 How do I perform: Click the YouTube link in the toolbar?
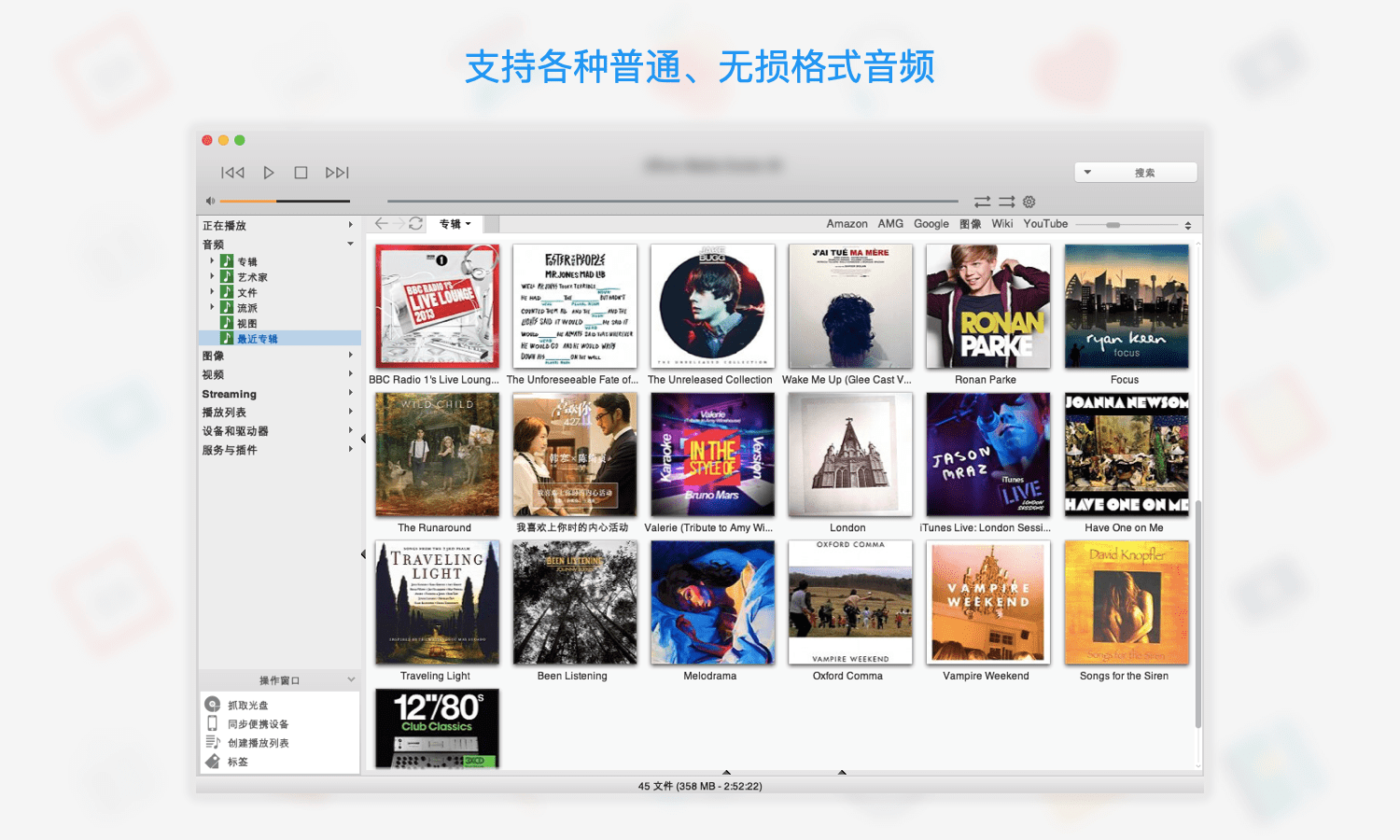coord(1044,223)
